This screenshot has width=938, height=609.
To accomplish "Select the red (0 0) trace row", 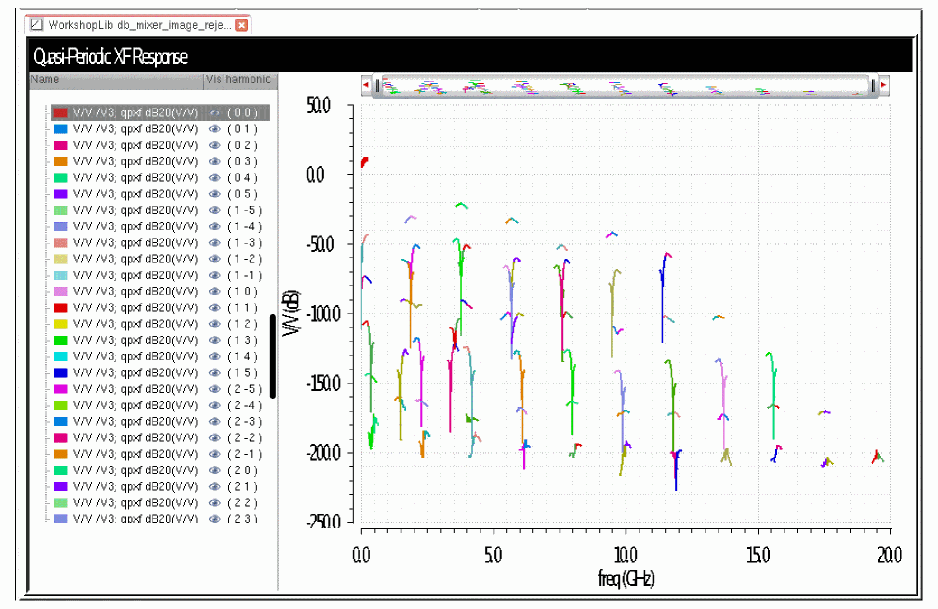I will pyautogui.click(x=130, y=113).
